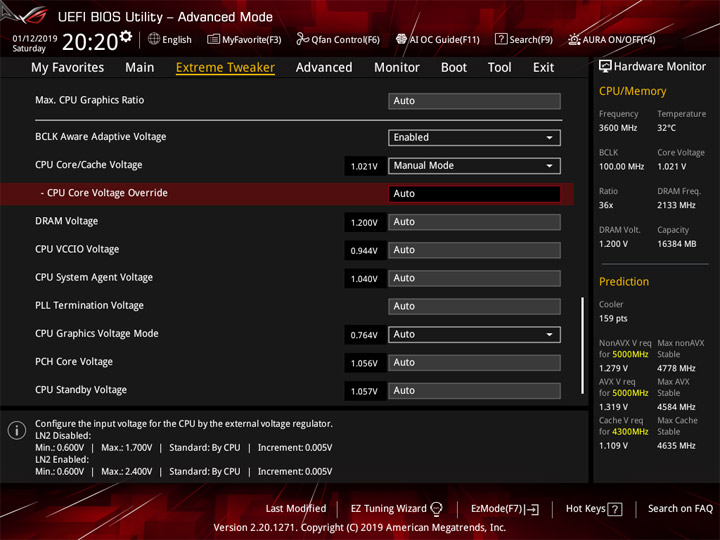Click the 159 pts cooler score

point(613,319)
